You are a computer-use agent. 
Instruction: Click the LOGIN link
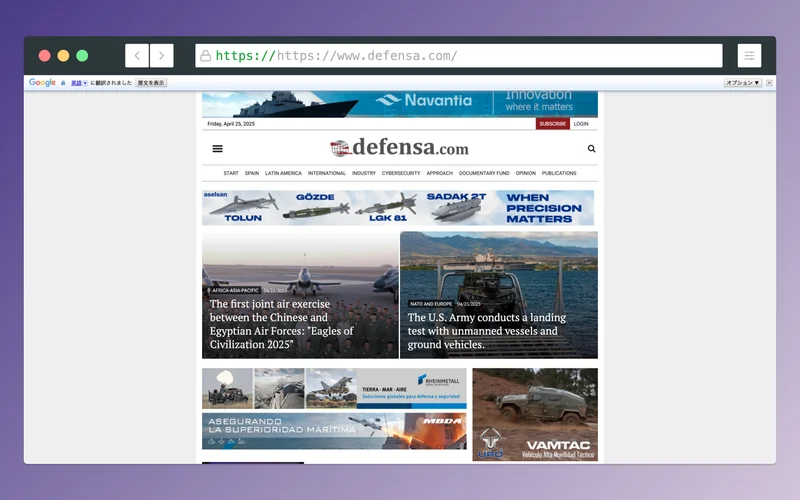[x=581, y=123]
